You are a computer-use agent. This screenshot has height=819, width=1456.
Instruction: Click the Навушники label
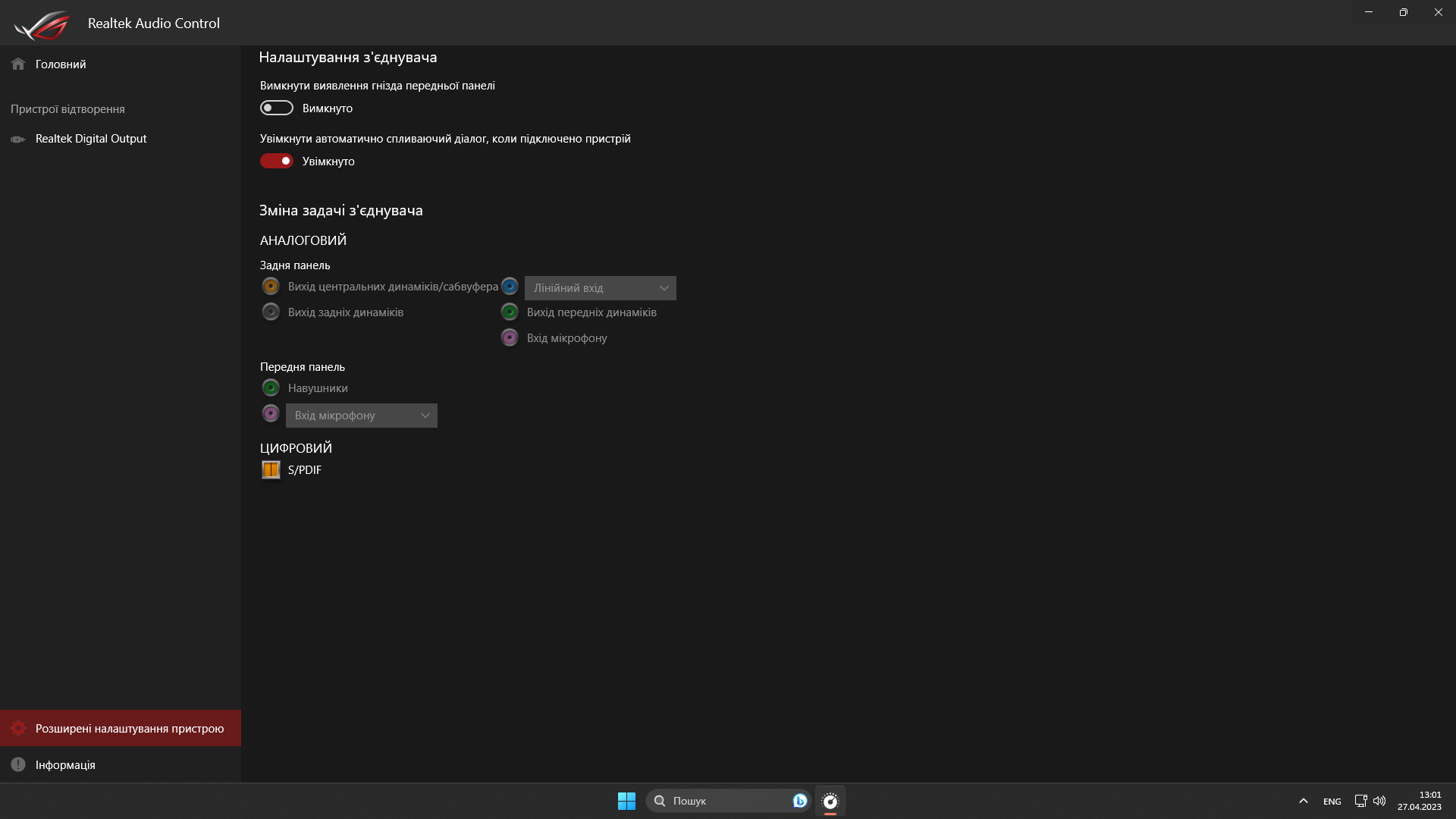[318, 388]
